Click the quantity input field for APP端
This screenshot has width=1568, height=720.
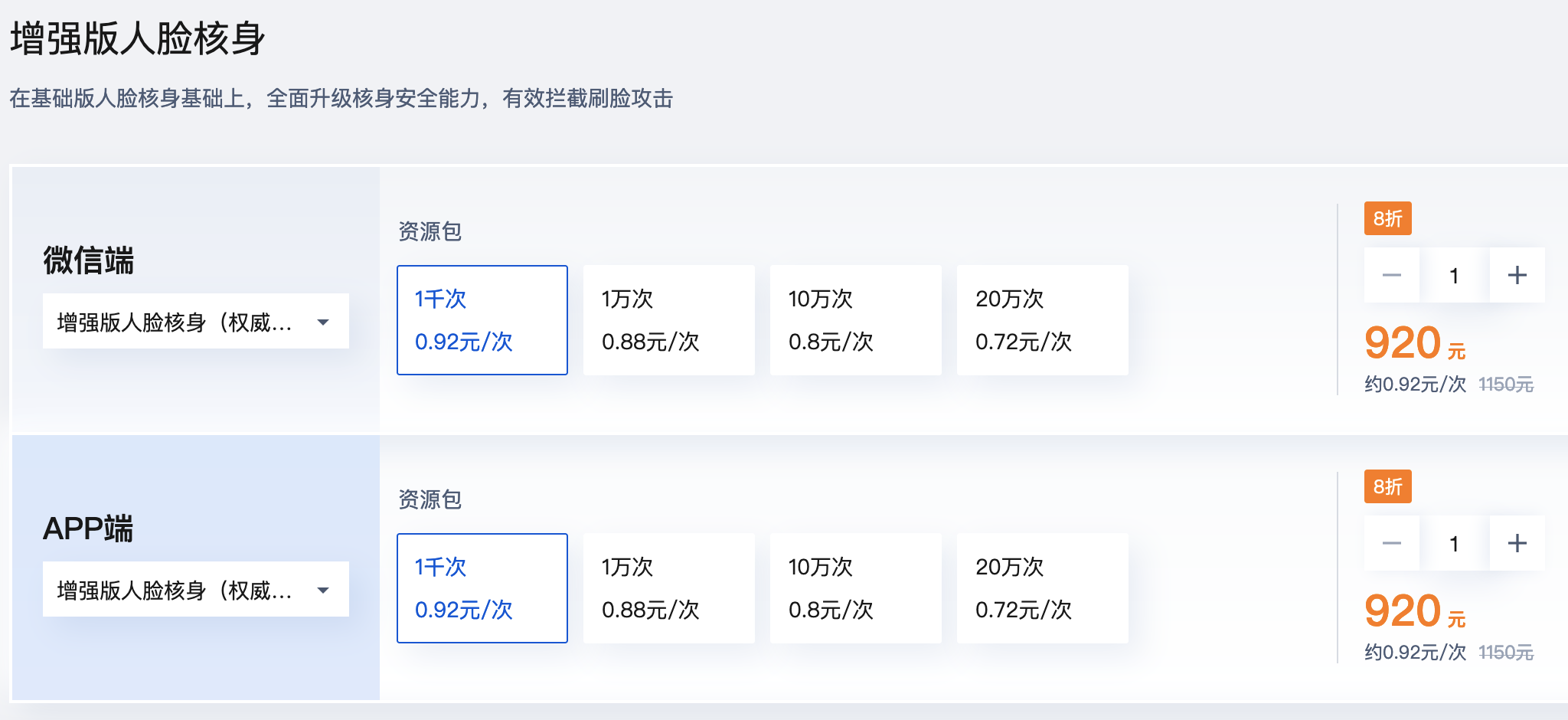pos(1454,542)
